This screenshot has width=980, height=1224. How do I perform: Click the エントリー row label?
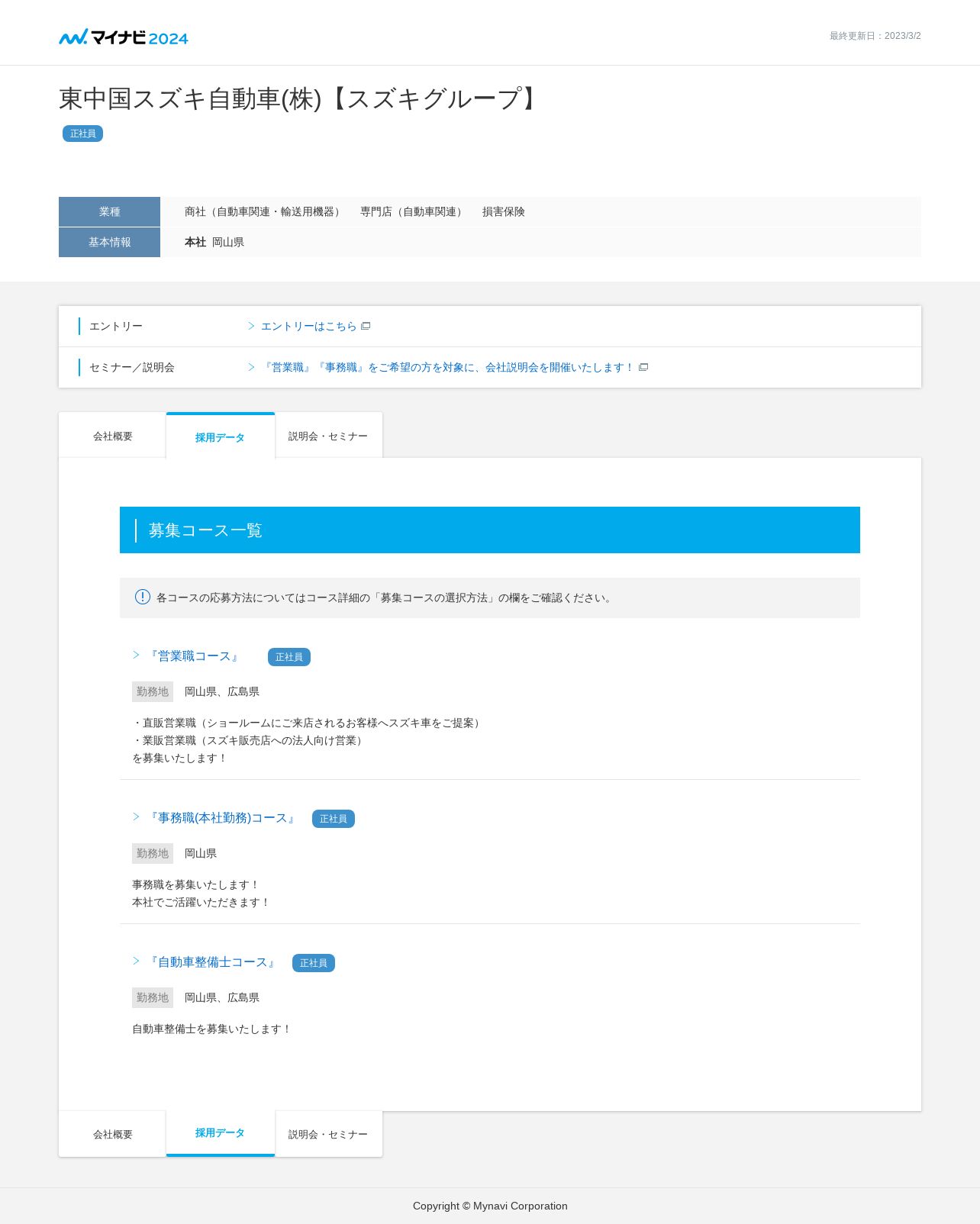pyautogui.click(x=116, y=326)
